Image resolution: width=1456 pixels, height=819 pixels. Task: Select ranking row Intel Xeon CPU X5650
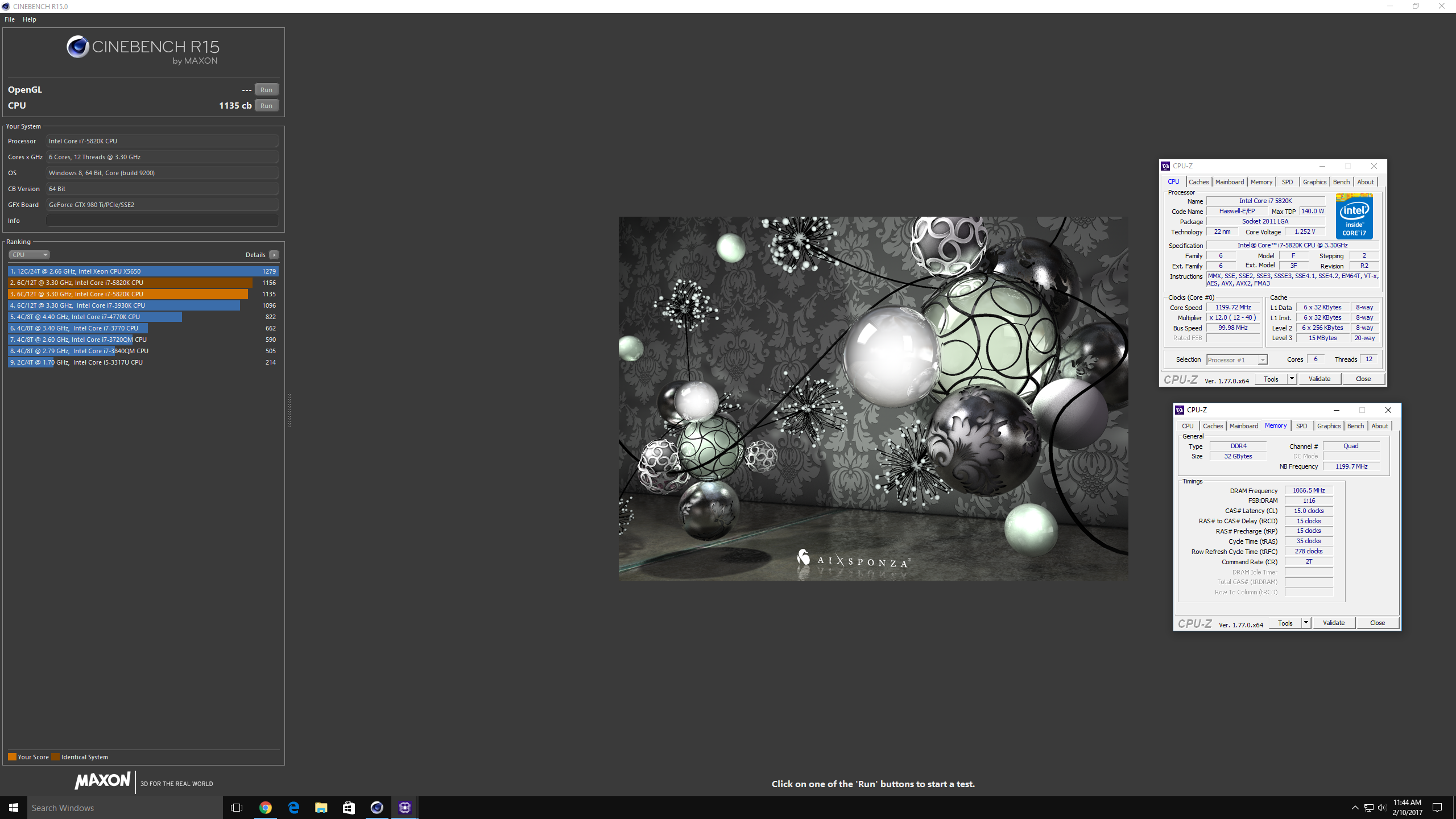pos(143,271)
